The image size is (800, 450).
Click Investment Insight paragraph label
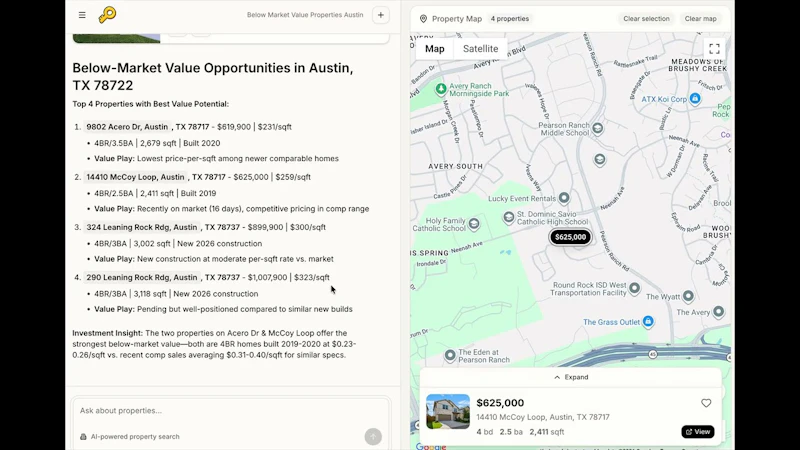[108, 333]
